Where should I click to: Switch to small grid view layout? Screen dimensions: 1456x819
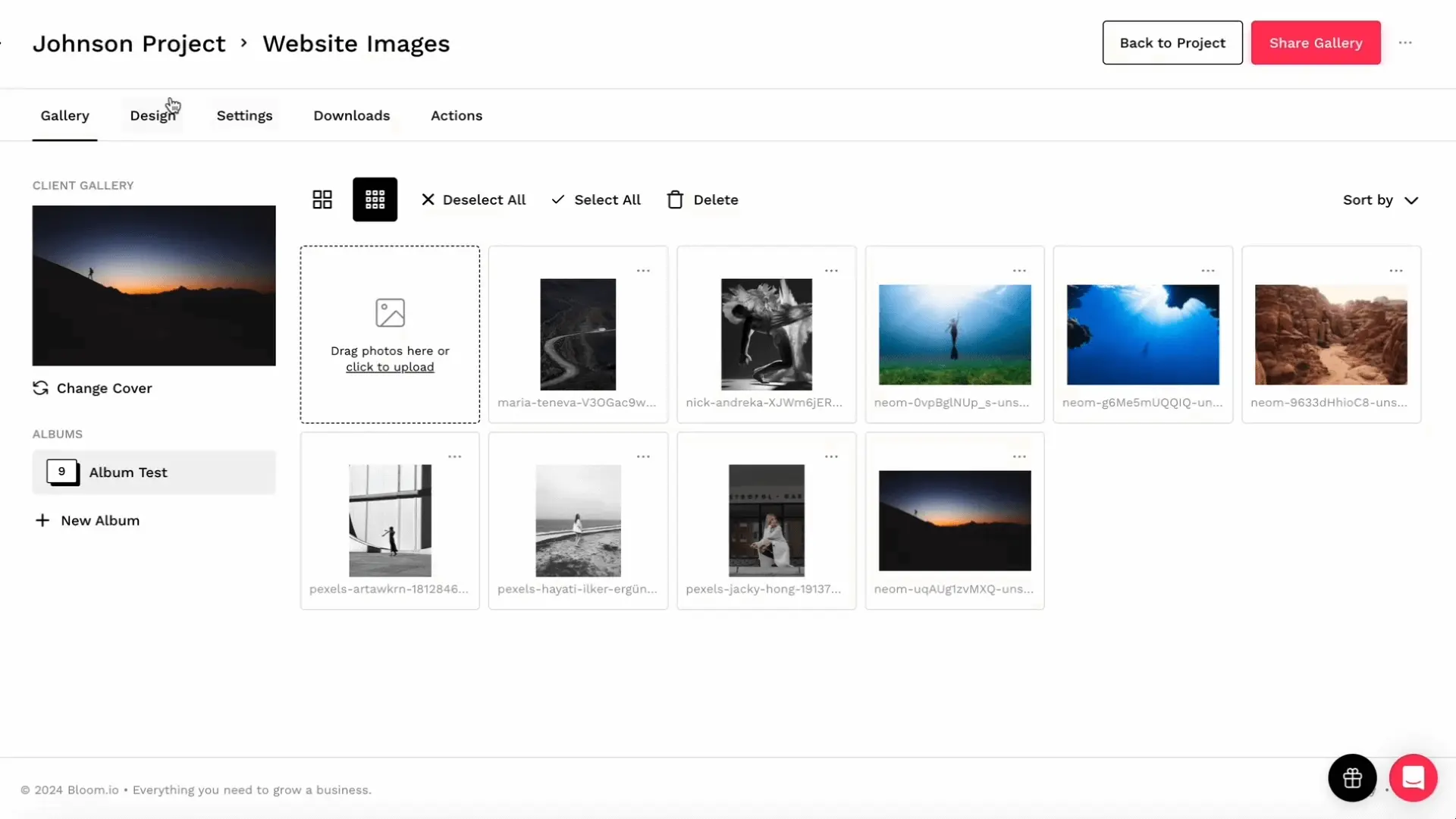[x=375, y=199]
